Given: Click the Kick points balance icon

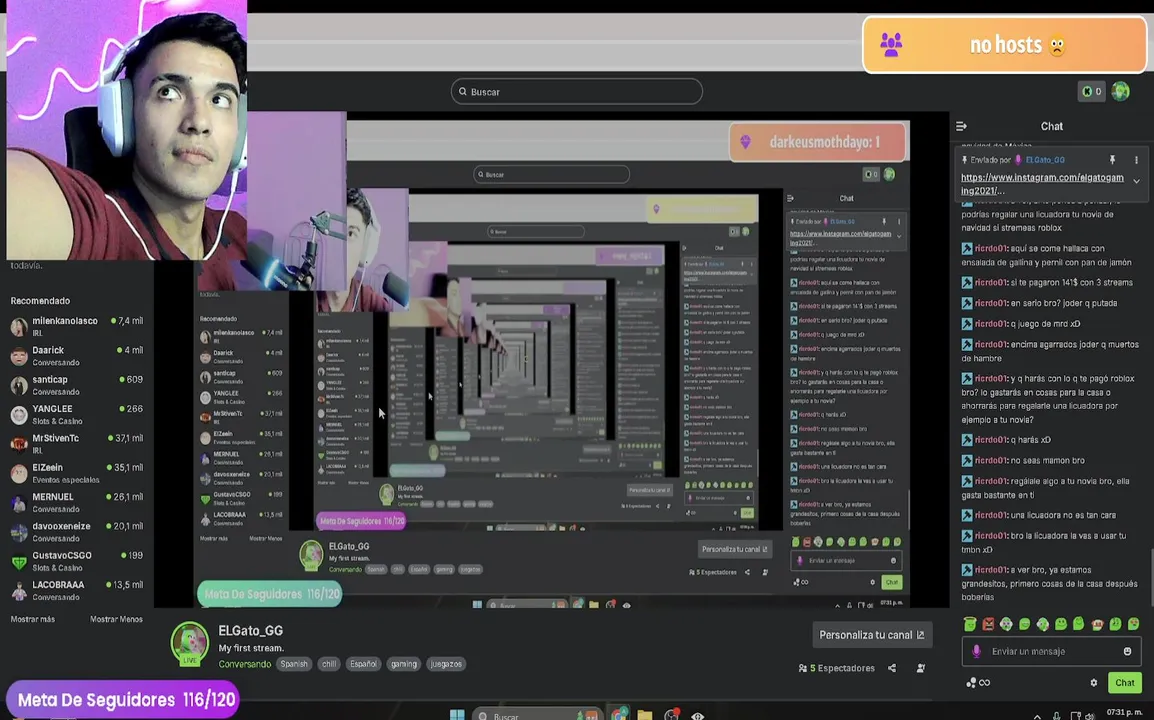Looking at the screenshot, I should [1091, 91].
